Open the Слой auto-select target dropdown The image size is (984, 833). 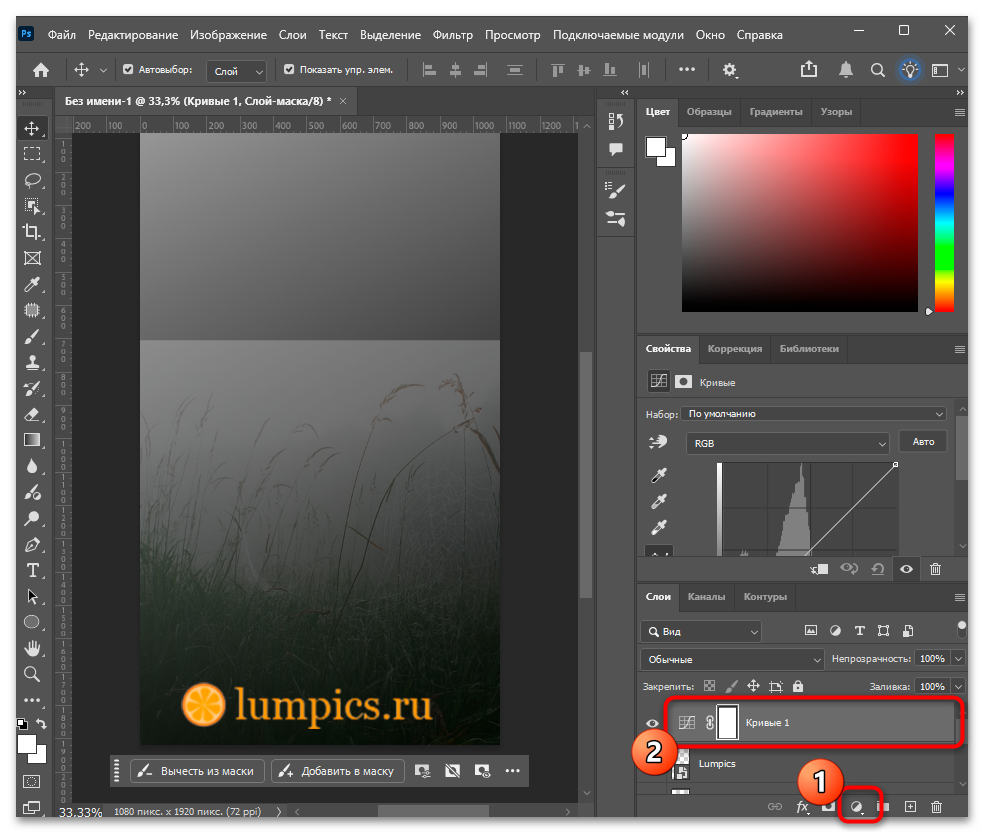coord(237,72)
